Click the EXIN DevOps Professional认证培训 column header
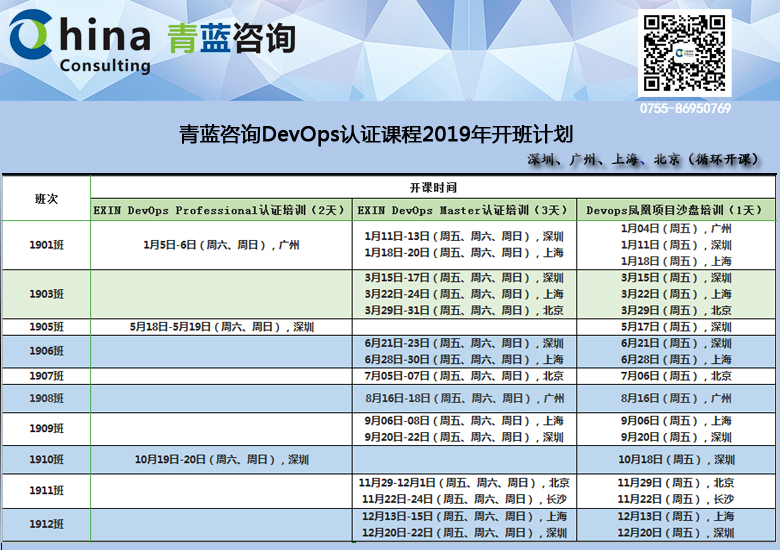This screenshot has width=780, height=550. tap(221, 210)
